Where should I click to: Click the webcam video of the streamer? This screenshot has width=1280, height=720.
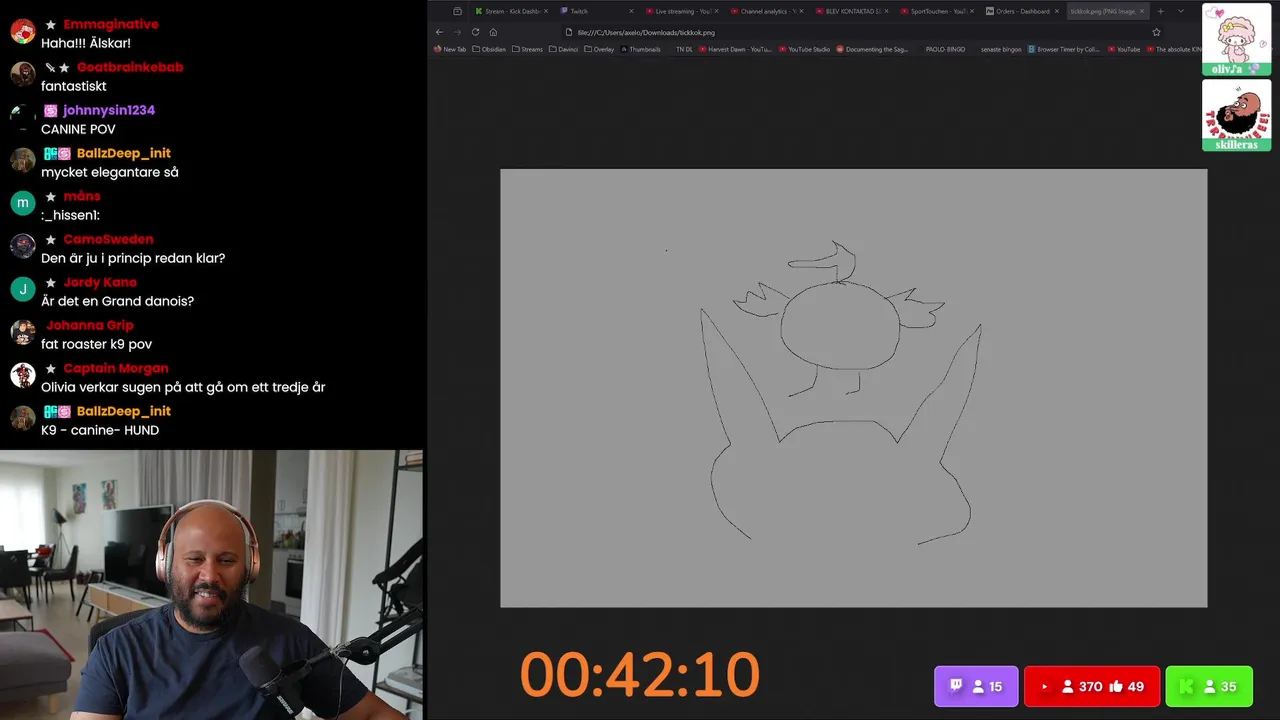click(x=211, y=585)
